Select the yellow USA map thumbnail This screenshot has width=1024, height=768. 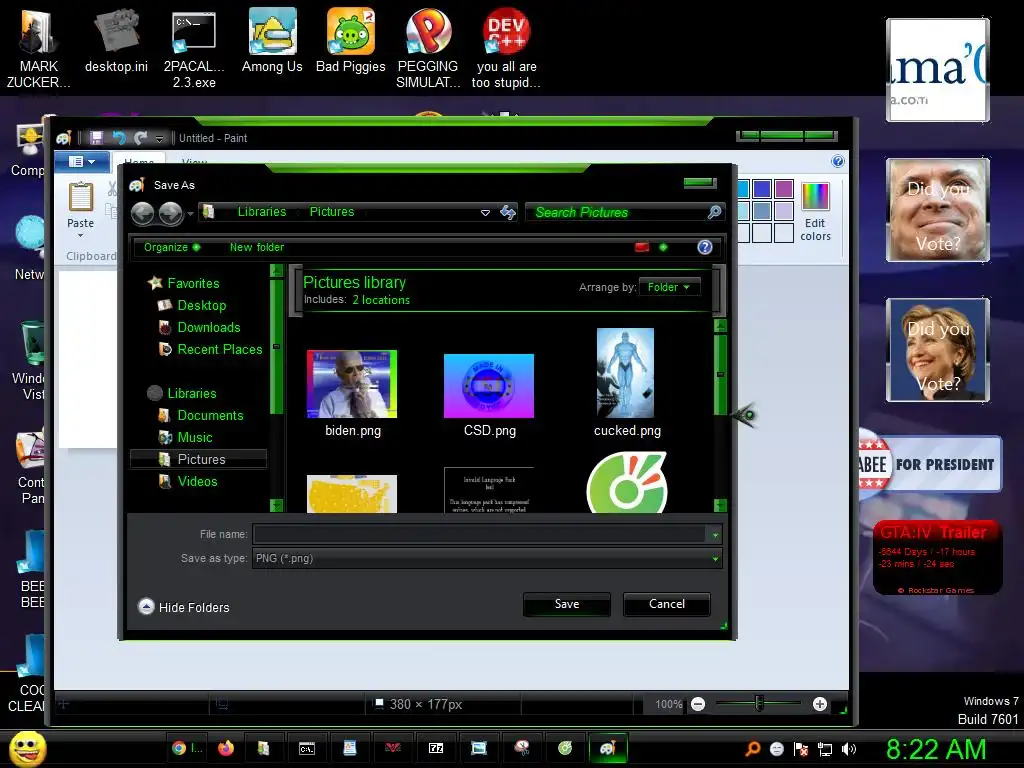click(x=352, y=494)
